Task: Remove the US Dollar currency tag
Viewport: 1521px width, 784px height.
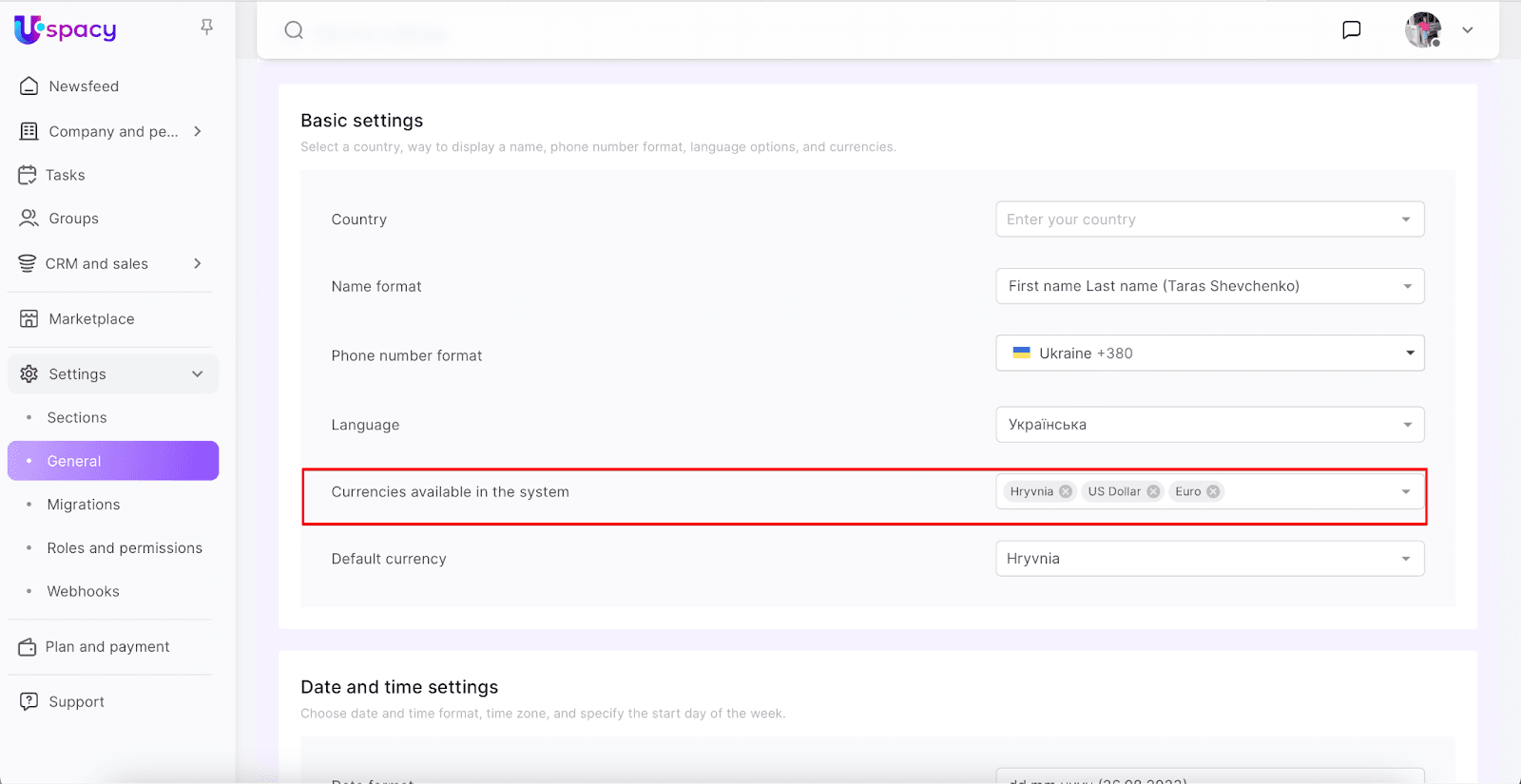Action: [x=1153, y=491]
